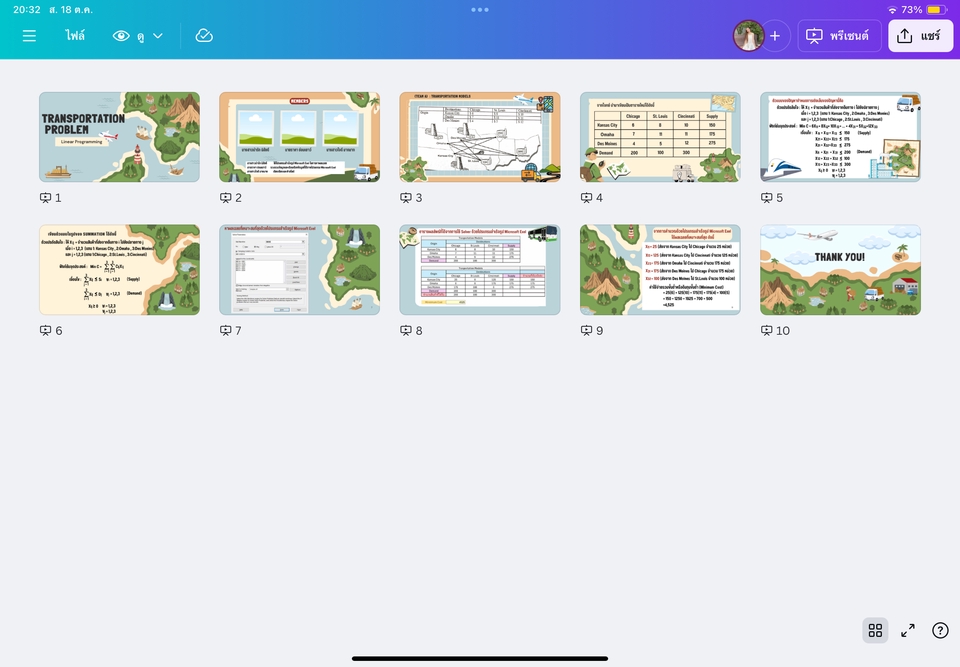Open the user profile avatar
Viewport: 960px width, 667px height.
[748, 36]
